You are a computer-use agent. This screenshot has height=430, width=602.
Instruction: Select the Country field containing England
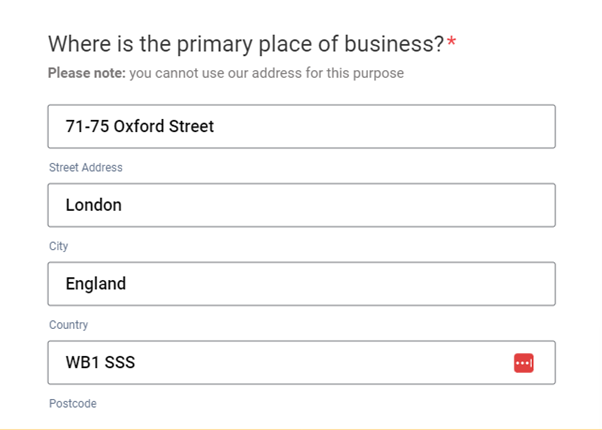click(x=300, y=284)
